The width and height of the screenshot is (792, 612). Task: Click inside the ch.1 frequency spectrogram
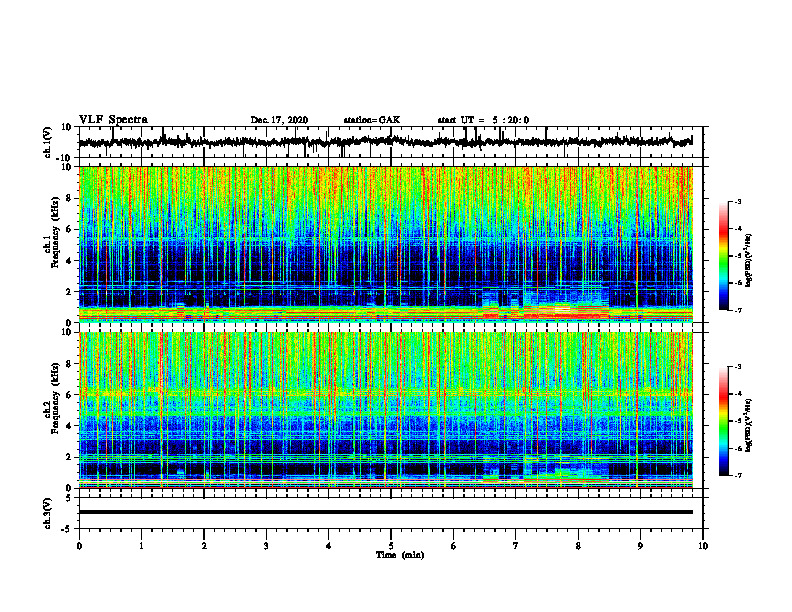(x=385, y=244)
